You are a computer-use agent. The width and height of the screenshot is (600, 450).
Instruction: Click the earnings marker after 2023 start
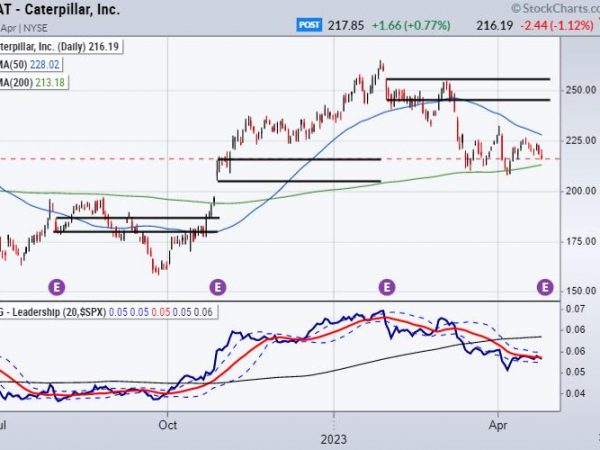386,287
